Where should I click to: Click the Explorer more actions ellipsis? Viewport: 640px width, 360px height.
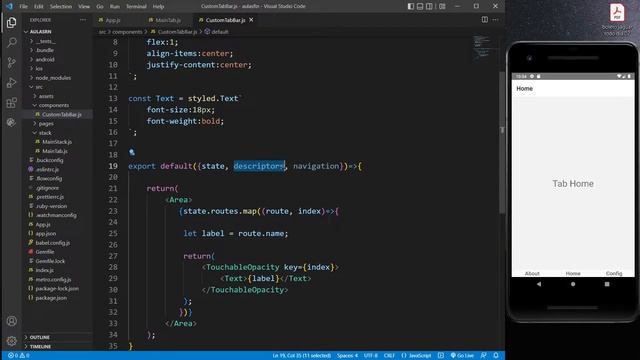pos(83,20)
